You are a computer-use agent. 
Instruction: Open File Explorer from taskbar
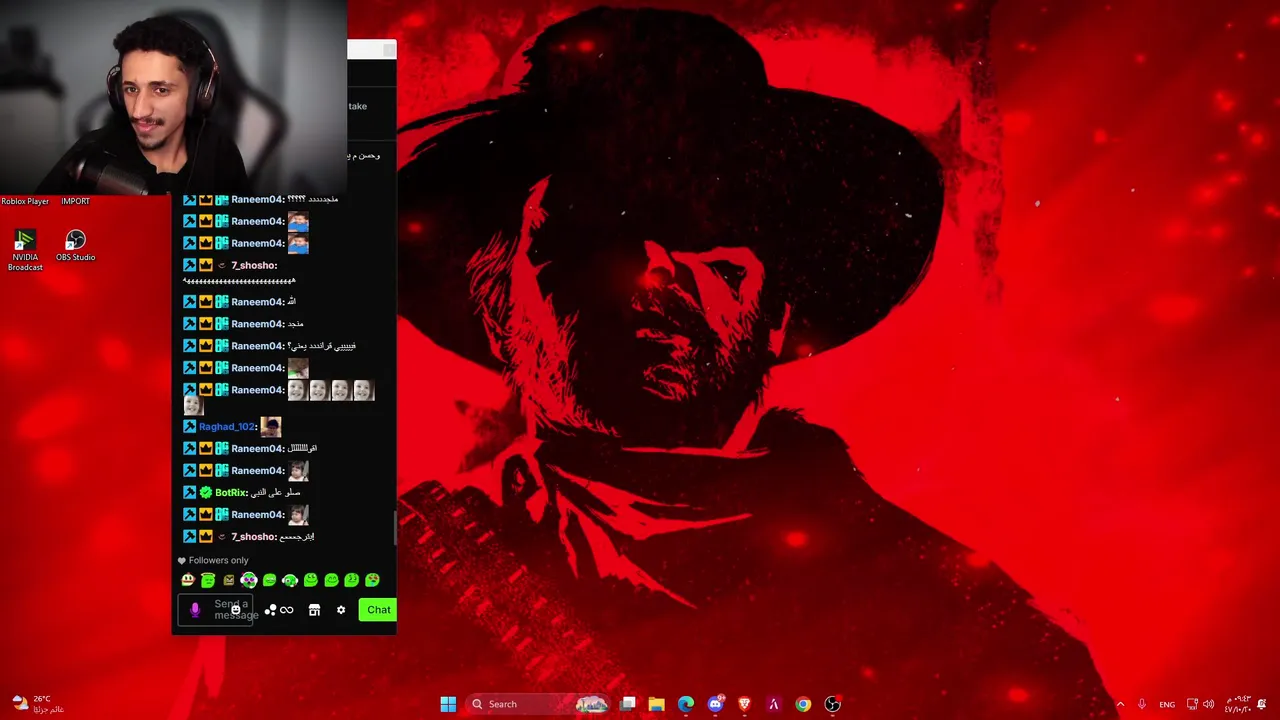(x=657, y=704)
